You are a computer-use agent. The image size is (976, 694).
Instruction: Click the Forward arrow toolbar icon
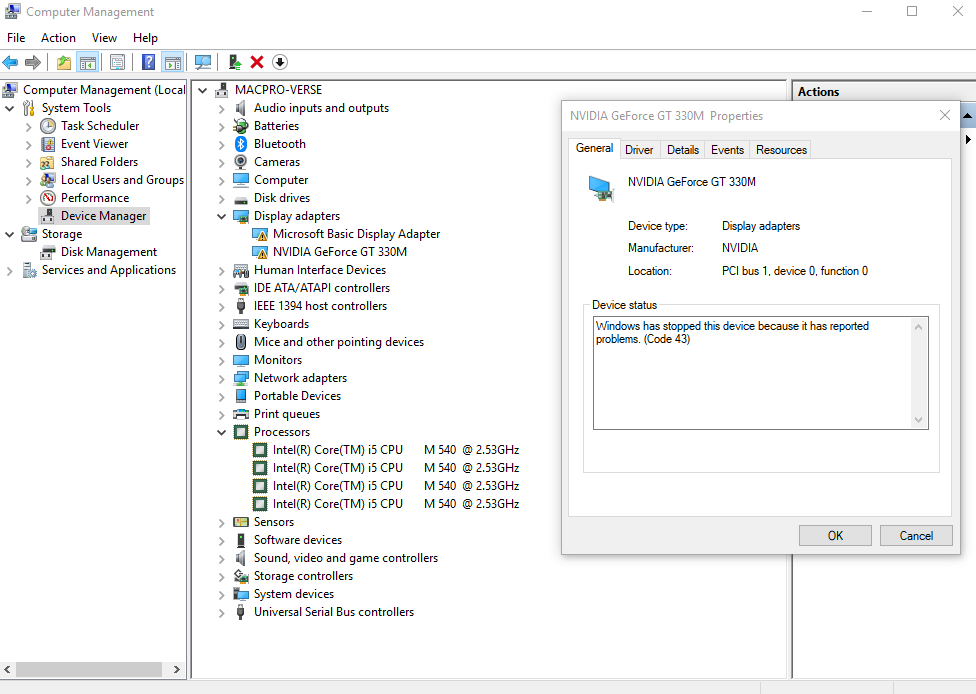[x=33, y=62]
